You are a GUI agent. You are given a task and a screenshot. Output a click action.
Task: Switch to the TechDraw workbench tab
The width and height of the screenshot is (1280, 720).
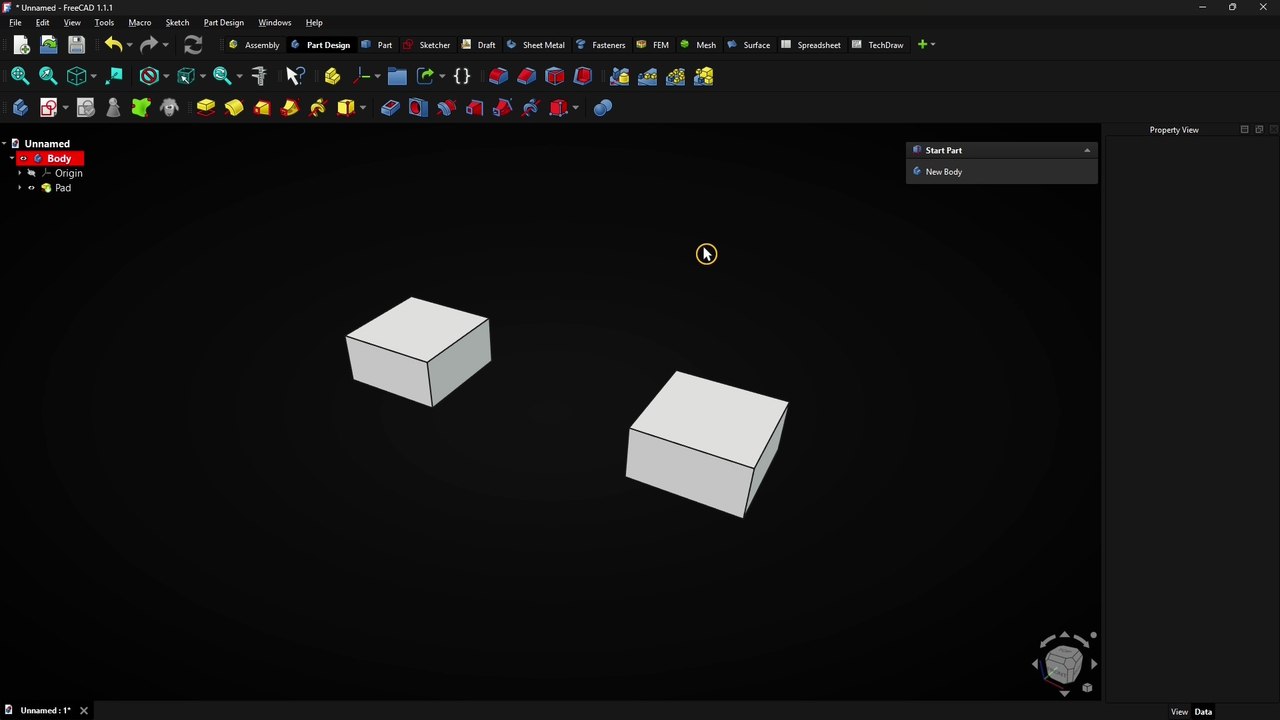coord(877,45)
